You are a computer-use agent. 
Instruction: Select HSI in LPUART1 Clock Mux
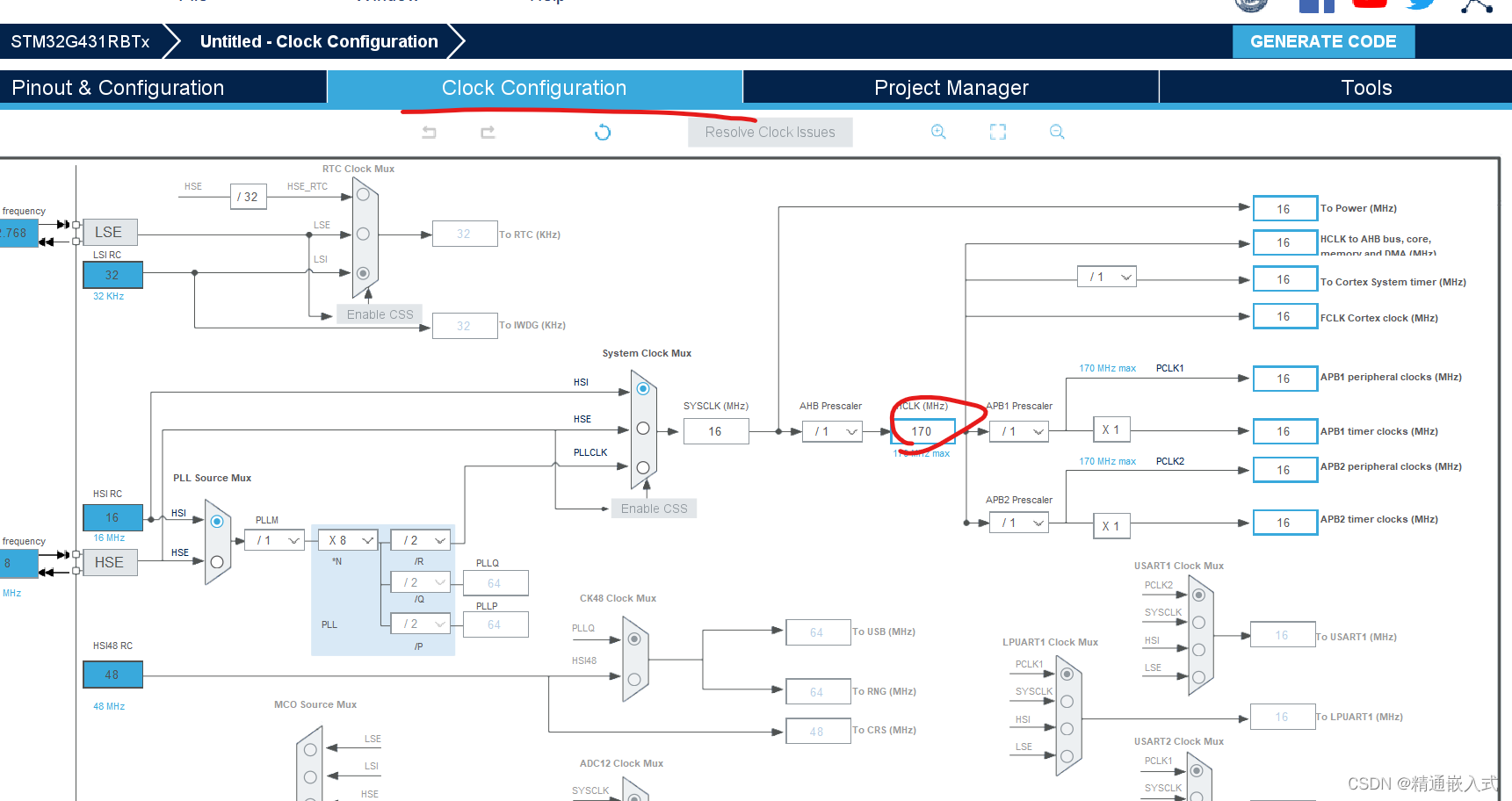[x=1067, y=729]
